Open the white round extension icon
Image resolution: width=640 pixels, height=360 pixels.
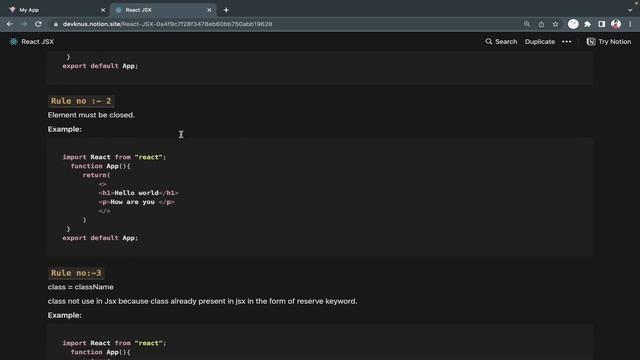573,24
